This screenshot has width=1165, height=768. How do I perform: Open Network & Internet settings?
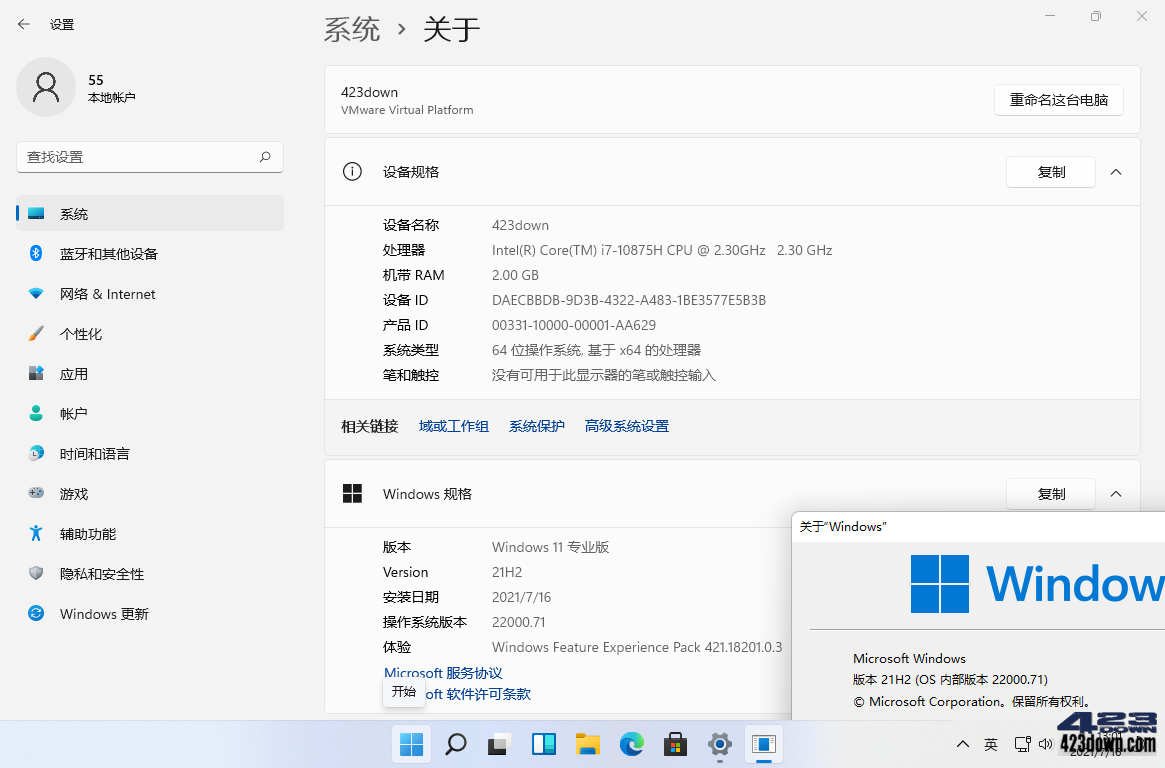(x=107, y=294)
